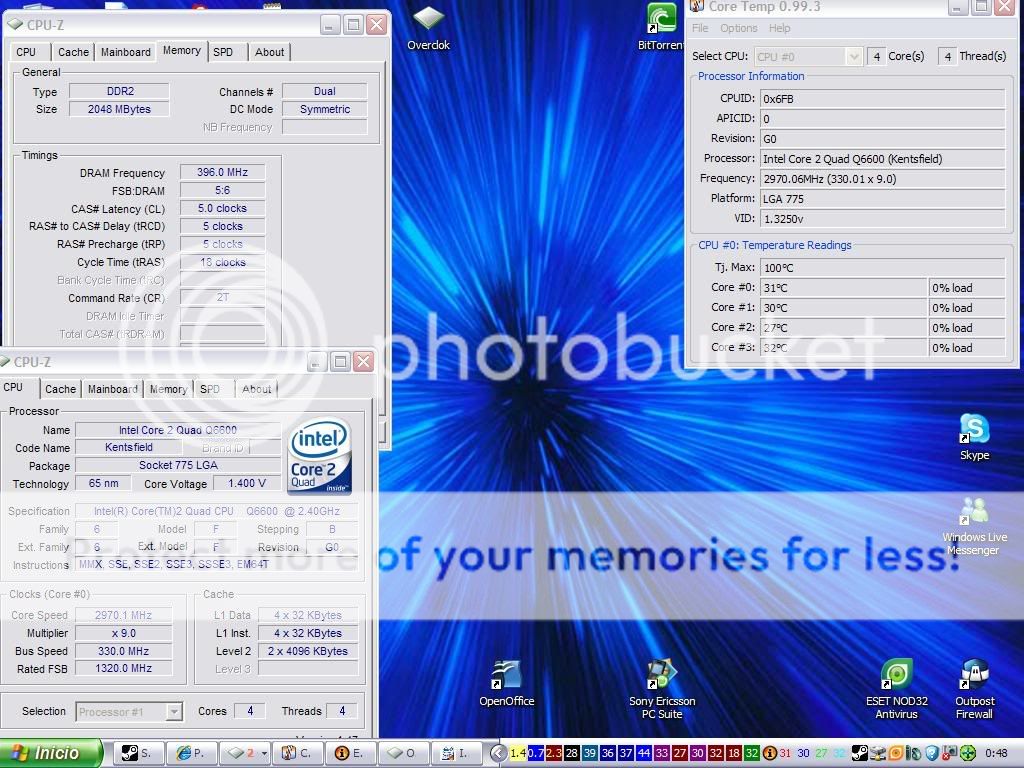Click the yellow 1.4 monitor tray icon
This screenshot has width=1024, height=768.
(x=518, y=753)
